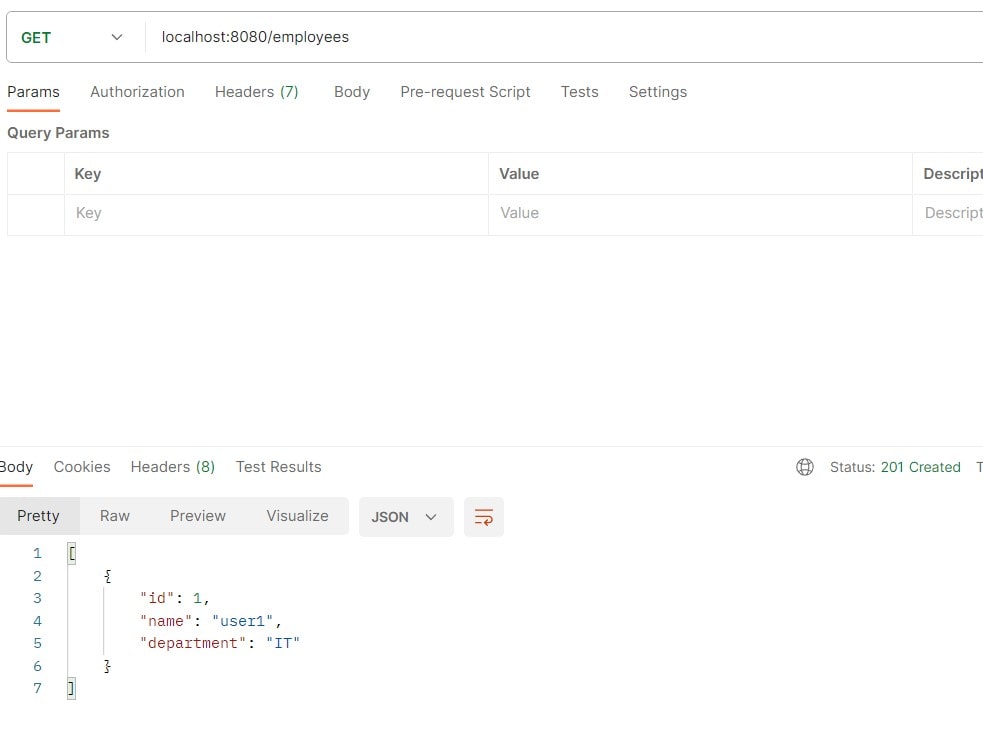Click the empty query param Value field
The width and height of the screenshot is (983, 735).
(x=700, y=213)
